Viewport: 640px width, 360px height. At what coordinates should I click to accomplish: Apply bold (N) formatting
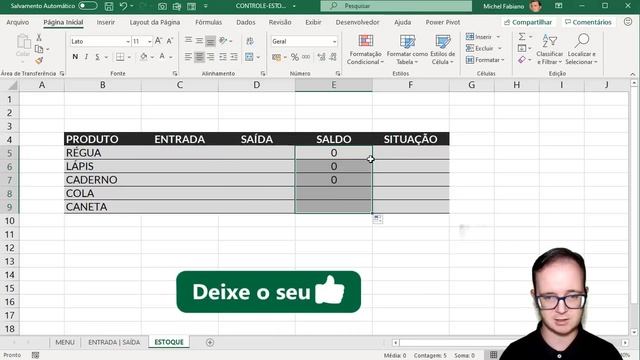tap(75, 57)
